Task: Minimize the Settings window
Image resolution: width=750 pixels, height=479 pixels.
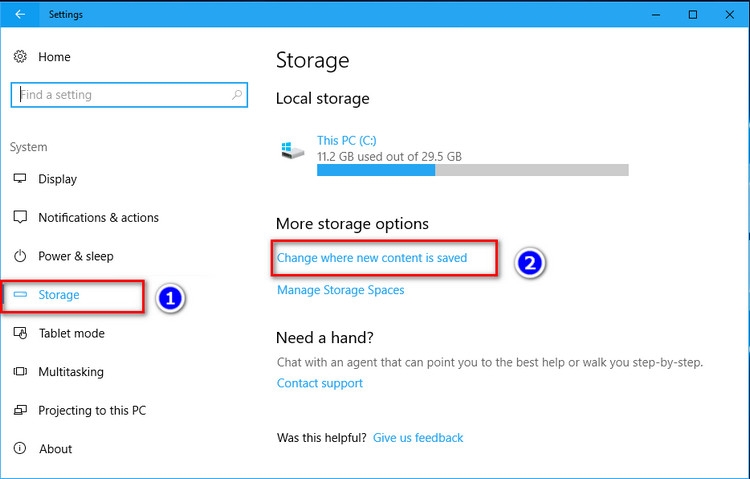Action: point(656,14)
